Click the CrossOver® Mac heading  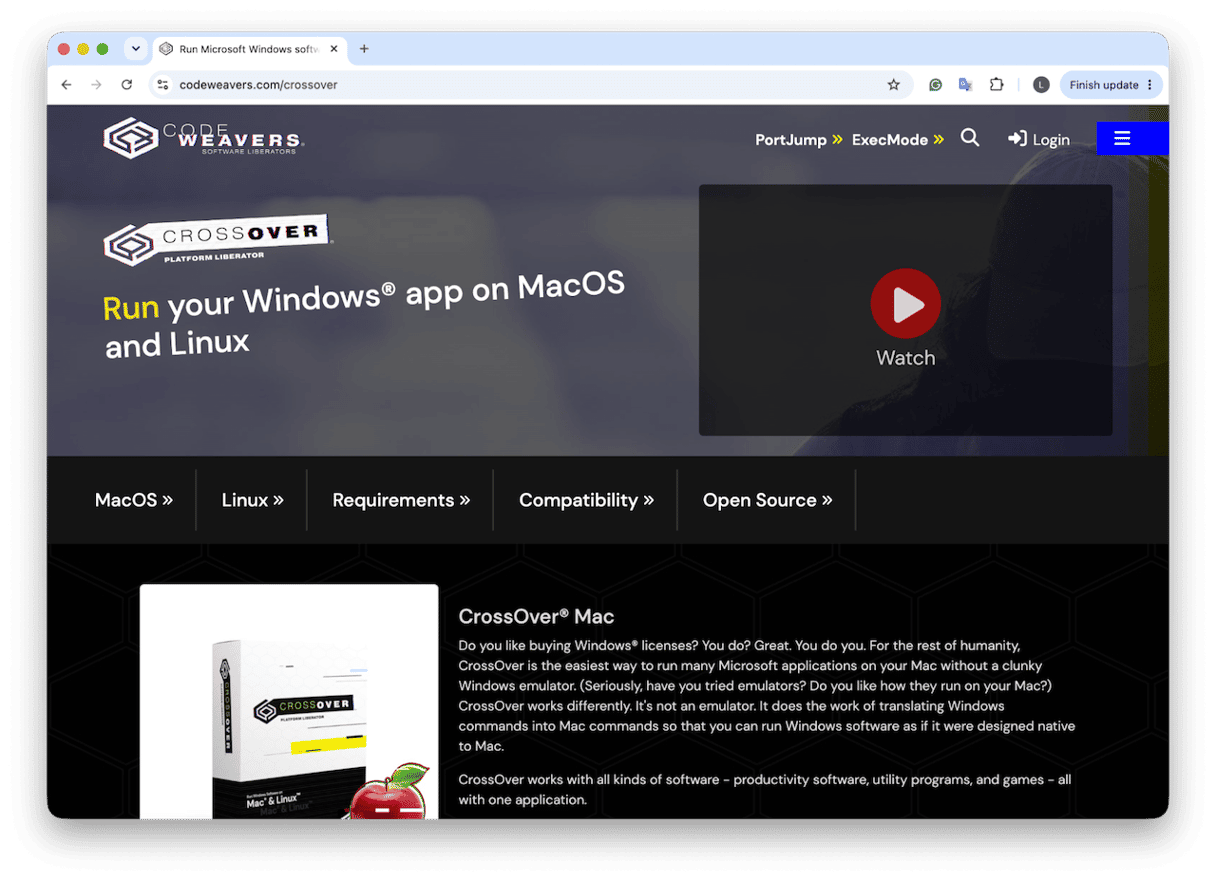coord(536,617)
